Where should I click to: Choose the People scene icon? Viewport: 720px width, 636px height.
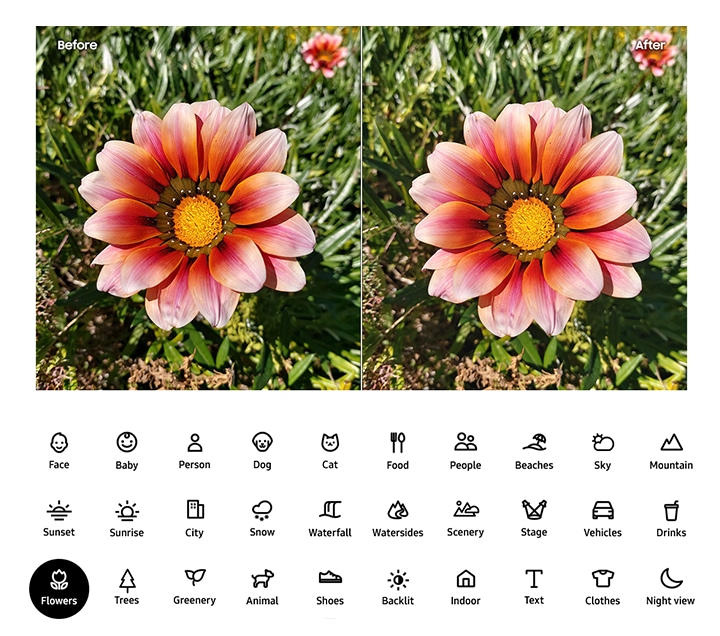point(466,442)
